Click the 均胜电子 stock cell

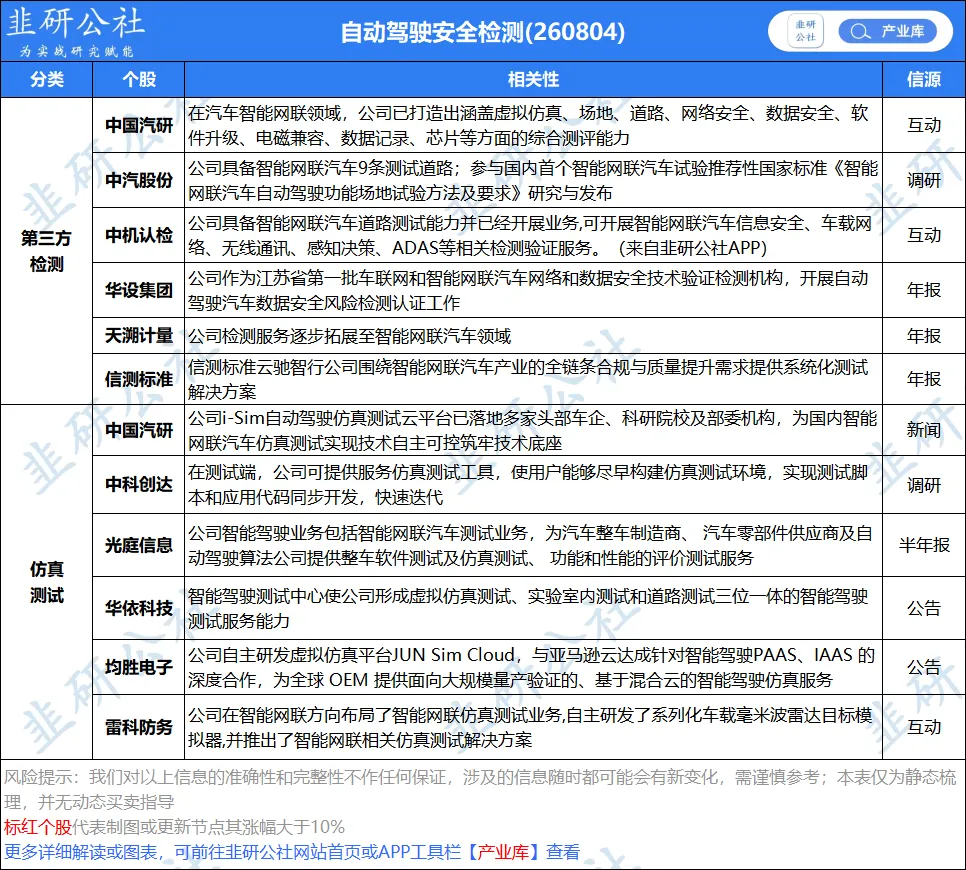[x=139, y=667]
